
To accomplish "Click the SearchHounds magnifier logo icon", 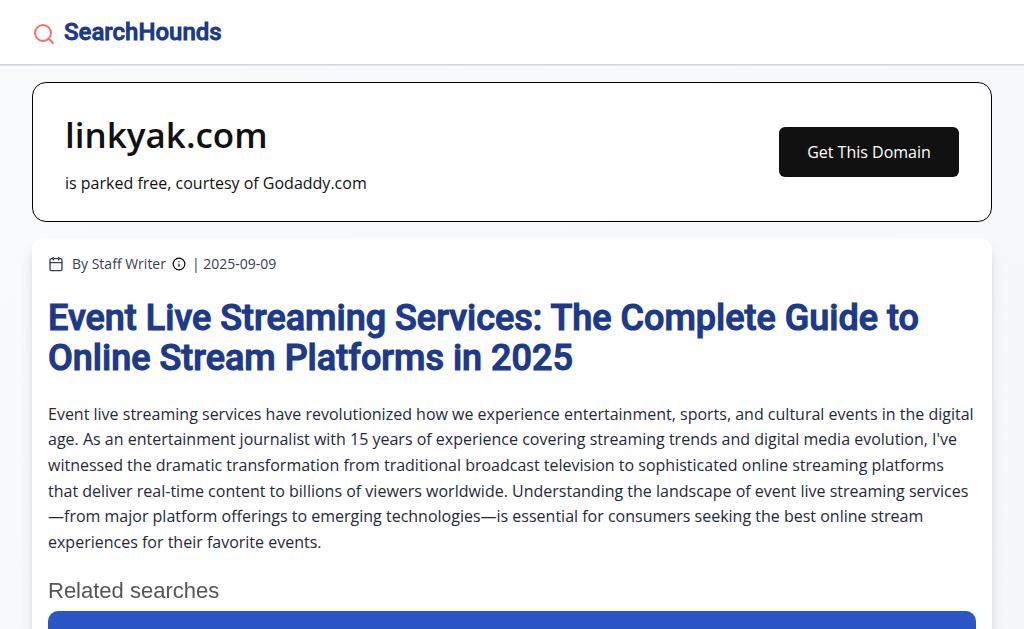I will click(44, 33).
